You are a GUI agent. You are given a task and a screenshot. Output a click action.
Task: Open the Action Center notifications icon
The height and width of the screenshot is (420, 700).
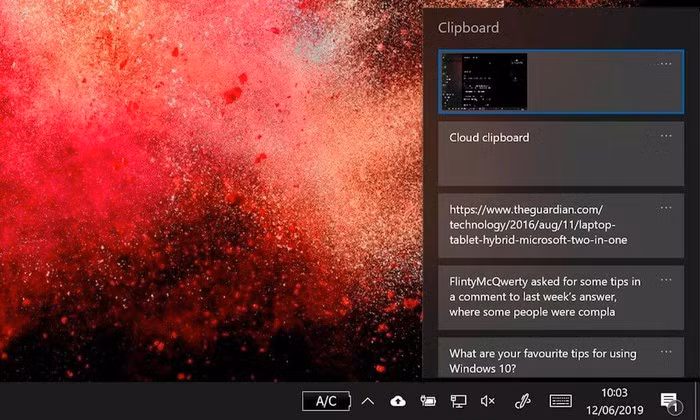(669, 401)
